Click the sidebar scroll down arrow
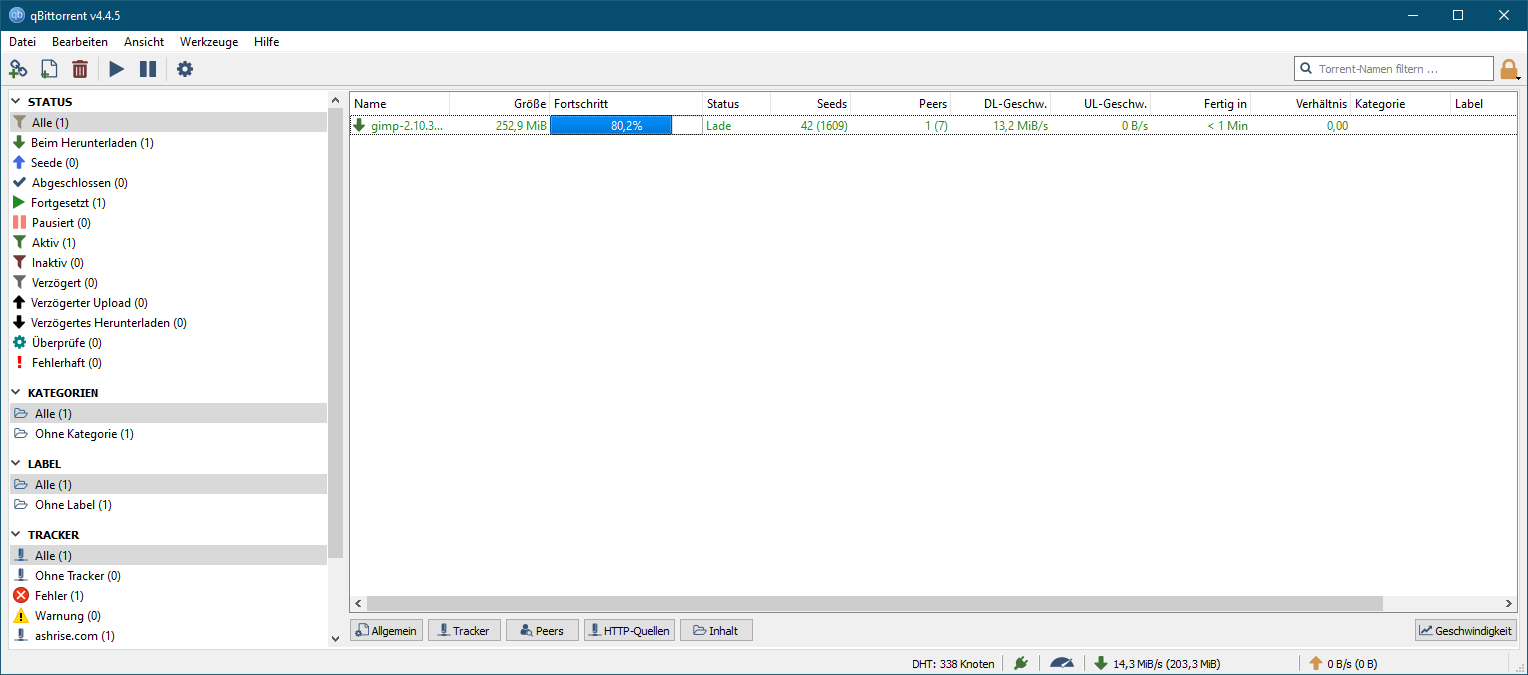The image size is (1528, 675). pos(335,638)
